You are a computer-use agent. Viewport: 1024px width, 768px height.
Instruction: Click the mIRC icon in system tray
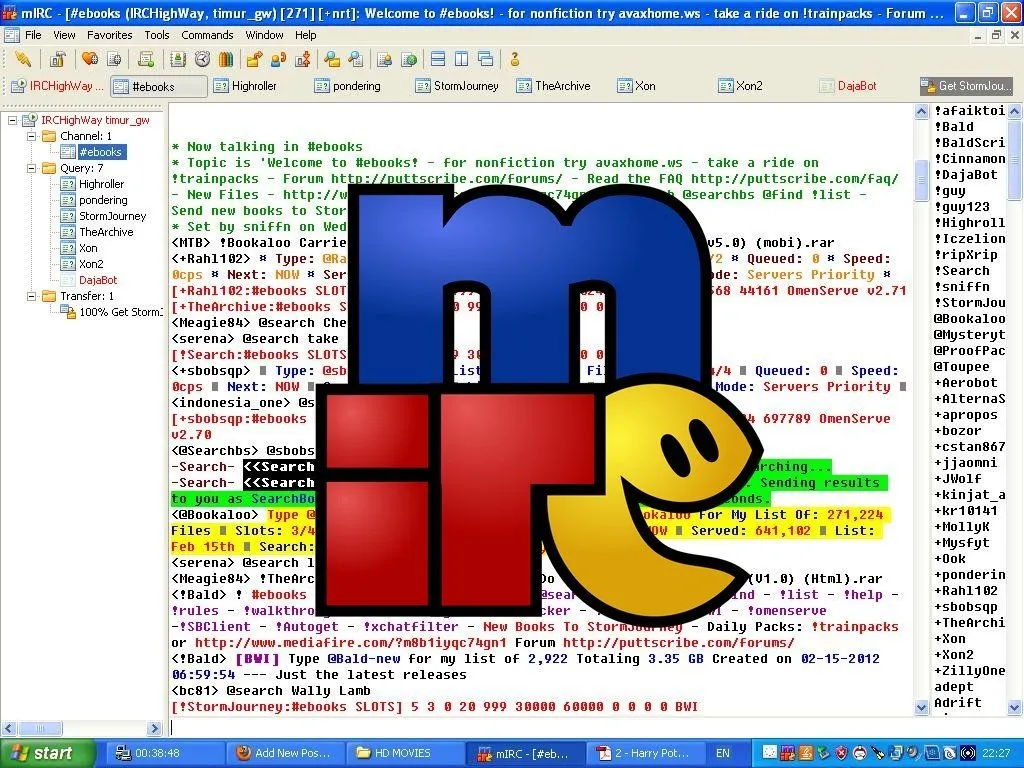click(788, 753)
